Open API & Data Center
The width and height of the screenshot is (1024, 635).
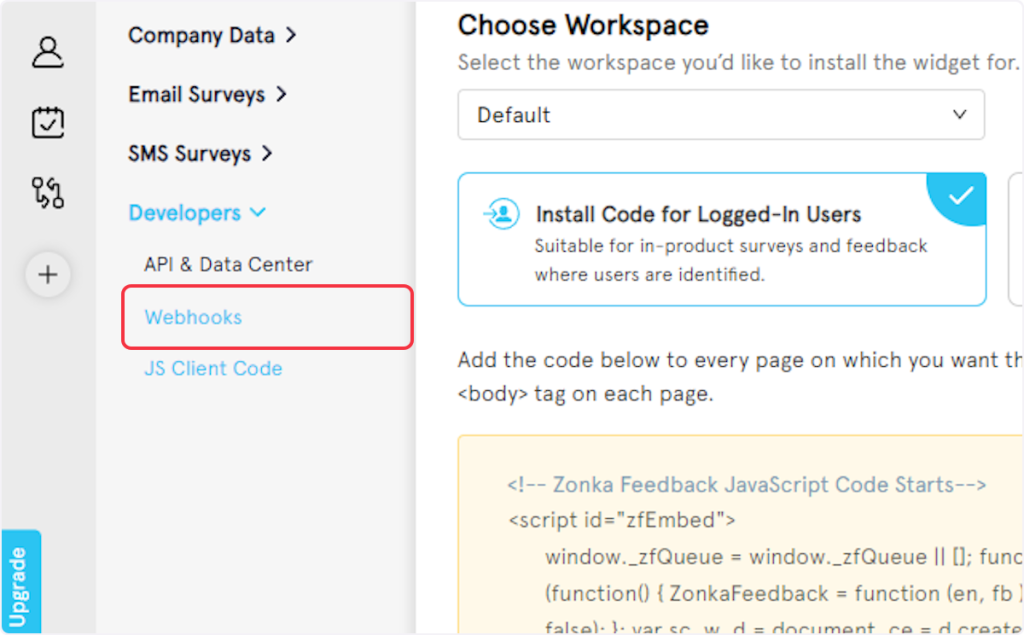tap(228, 265)
